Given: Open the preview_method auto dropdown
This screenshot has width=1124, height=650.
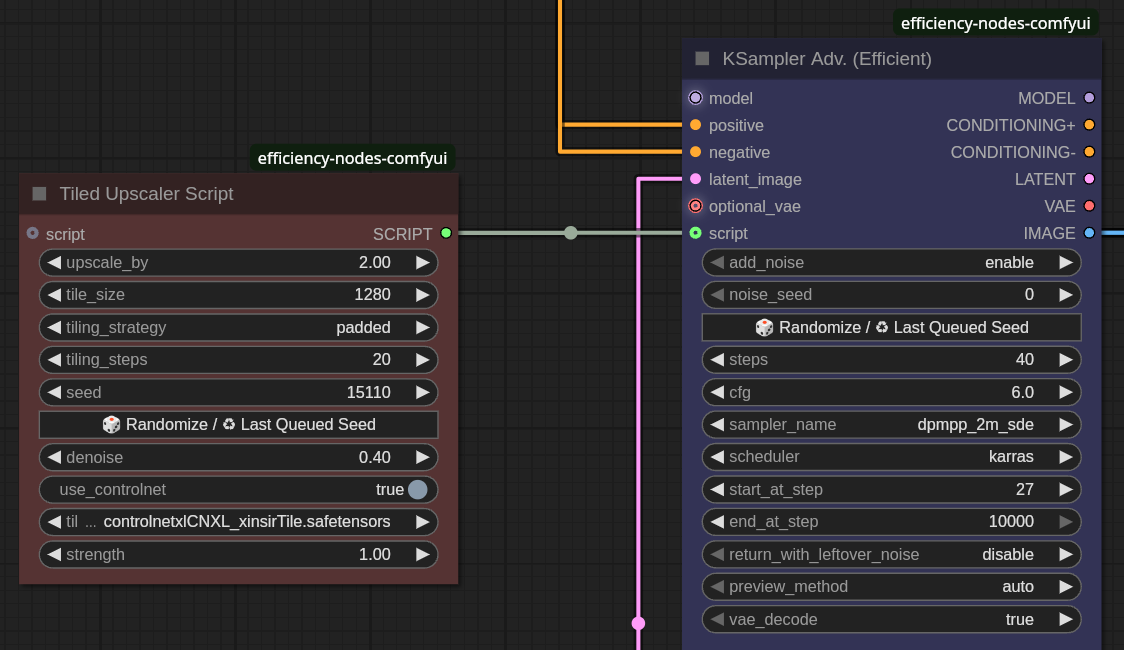Looking at the screenshot, I should 891,586.
